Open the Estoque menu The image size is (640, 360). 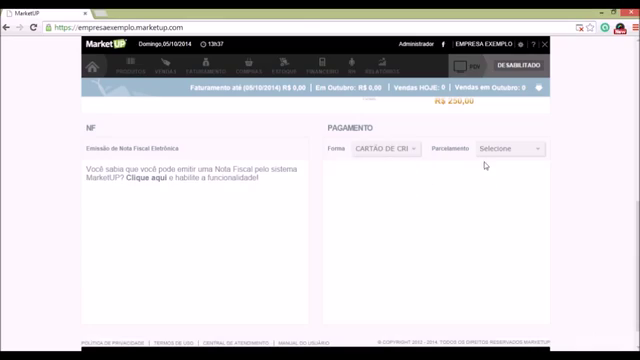284,66
